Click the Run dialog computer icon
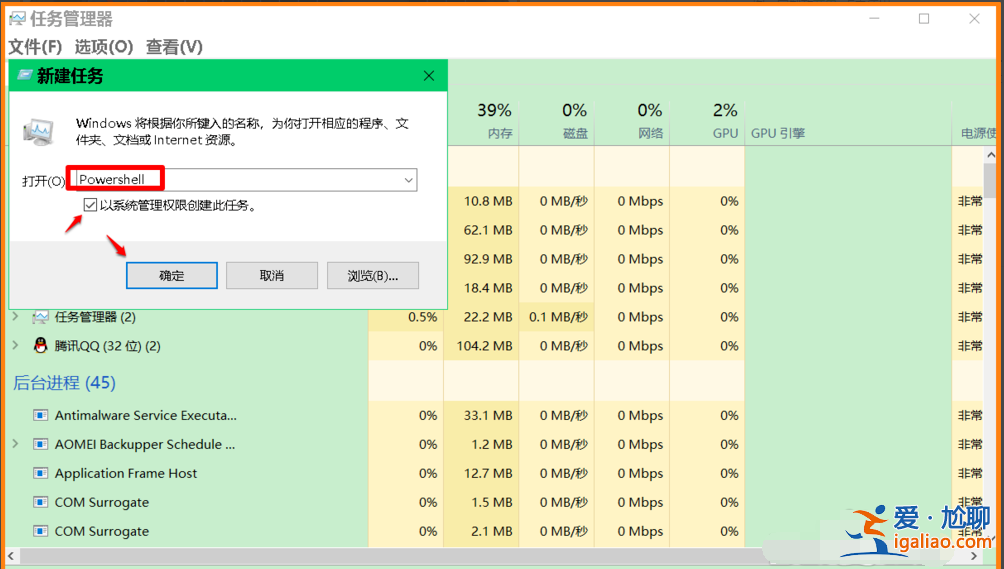1004x569 pixels. point(39,132)
